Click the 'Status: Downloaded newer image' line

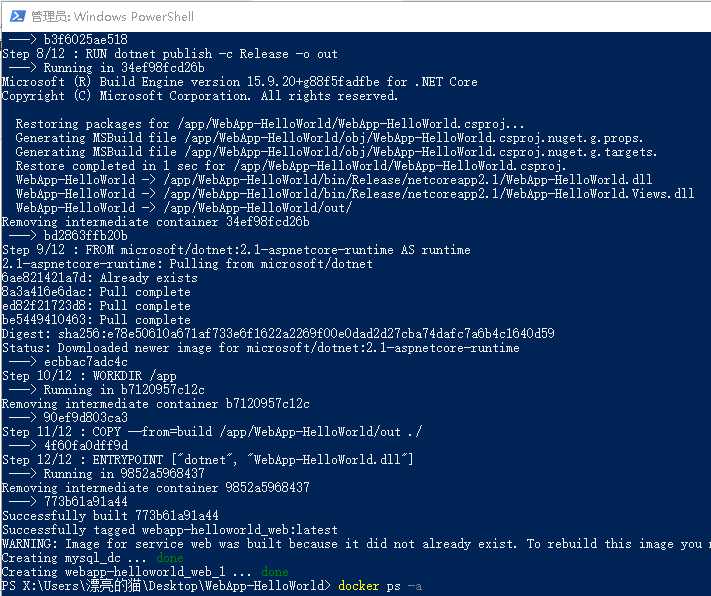(x=260, y=348)
